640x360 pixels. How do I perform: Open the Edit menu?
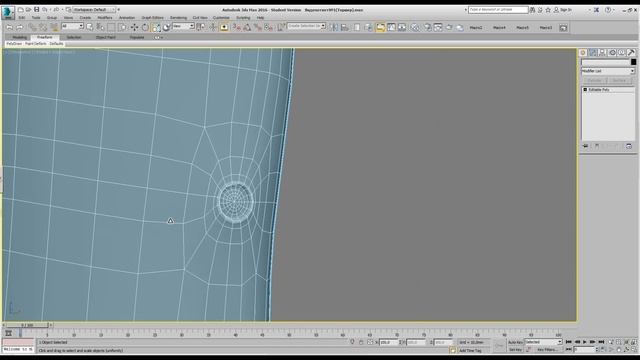point(22,18)
